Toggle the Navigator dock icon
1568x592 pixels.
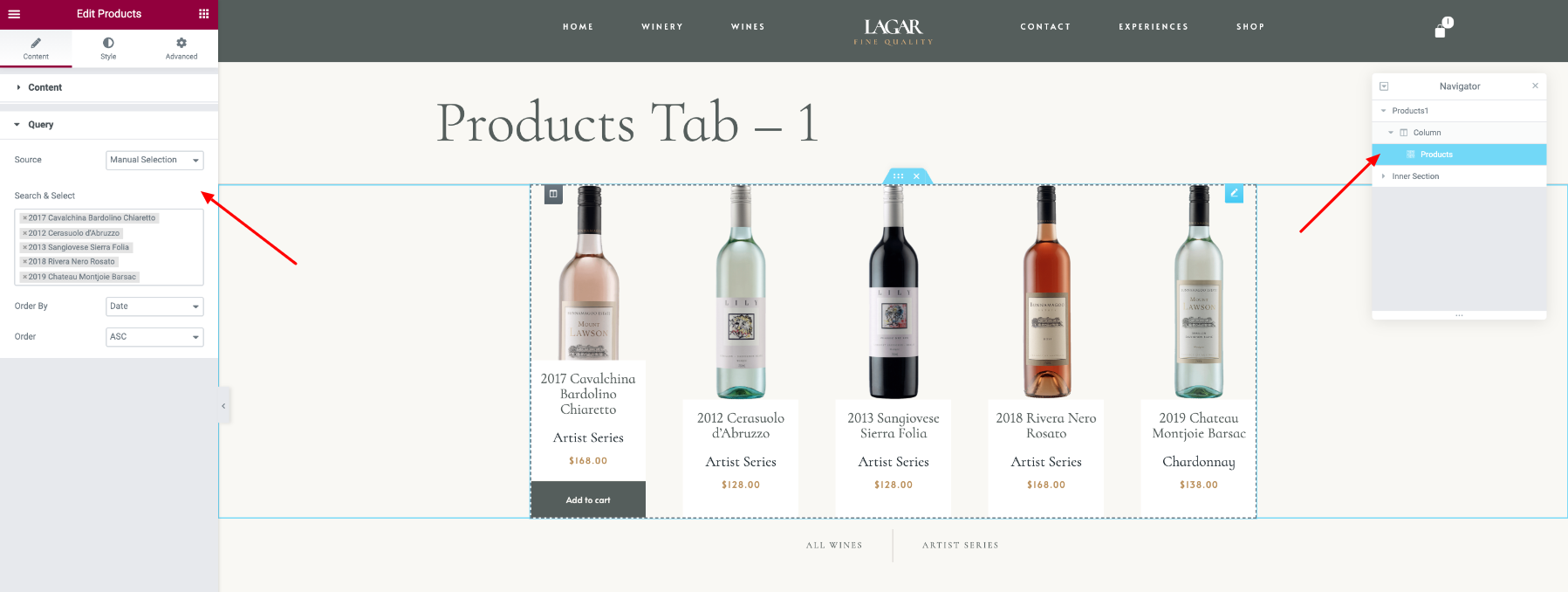point(1384,86)
